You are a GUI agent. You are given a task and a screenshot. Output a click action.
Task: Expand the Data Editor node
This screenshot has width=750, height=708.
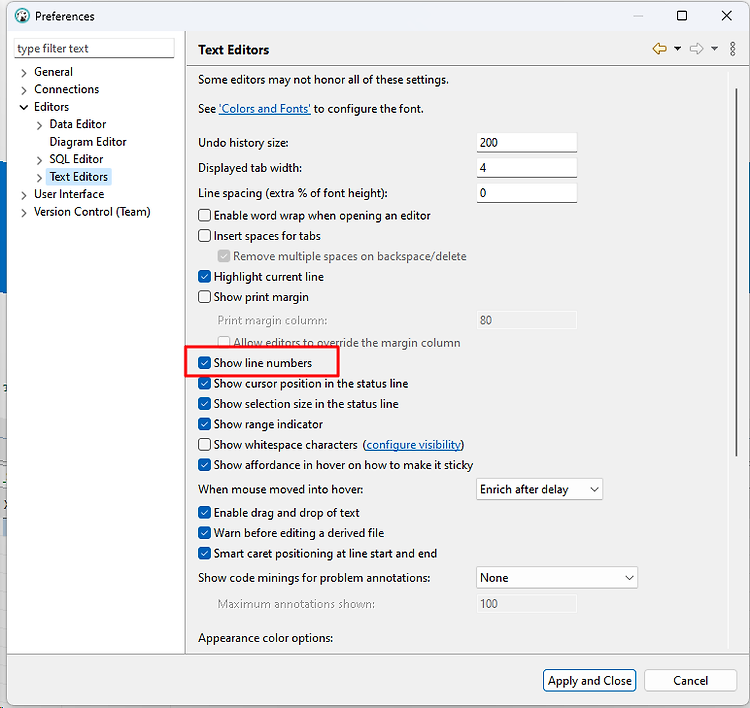(x=39, y=125)
